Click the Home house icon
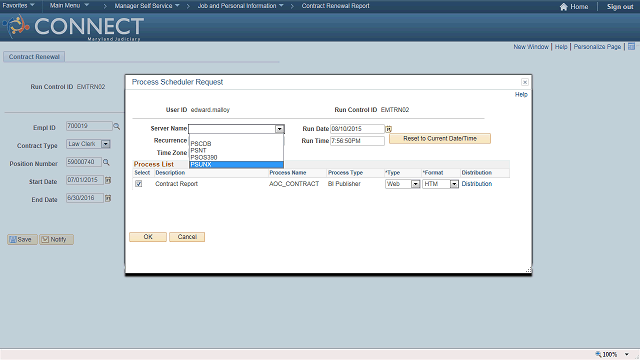Viewport: 640px width, 360px height. 564,7
